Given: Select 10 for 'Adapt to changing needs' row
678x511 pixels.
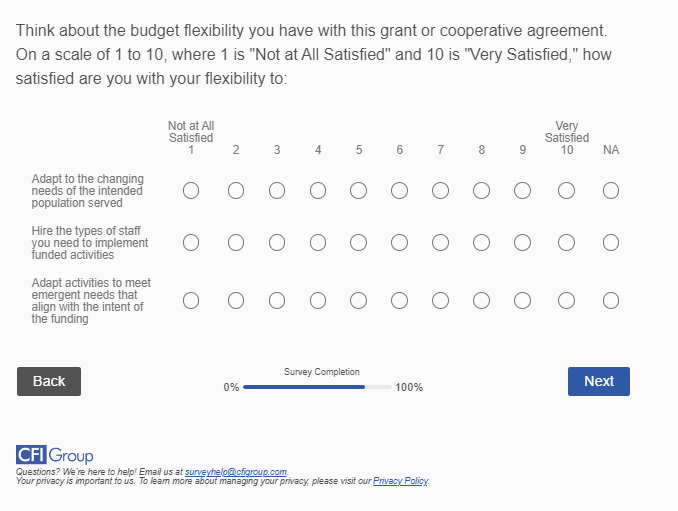Looking at the screenshot, I should tap(566, 190).
